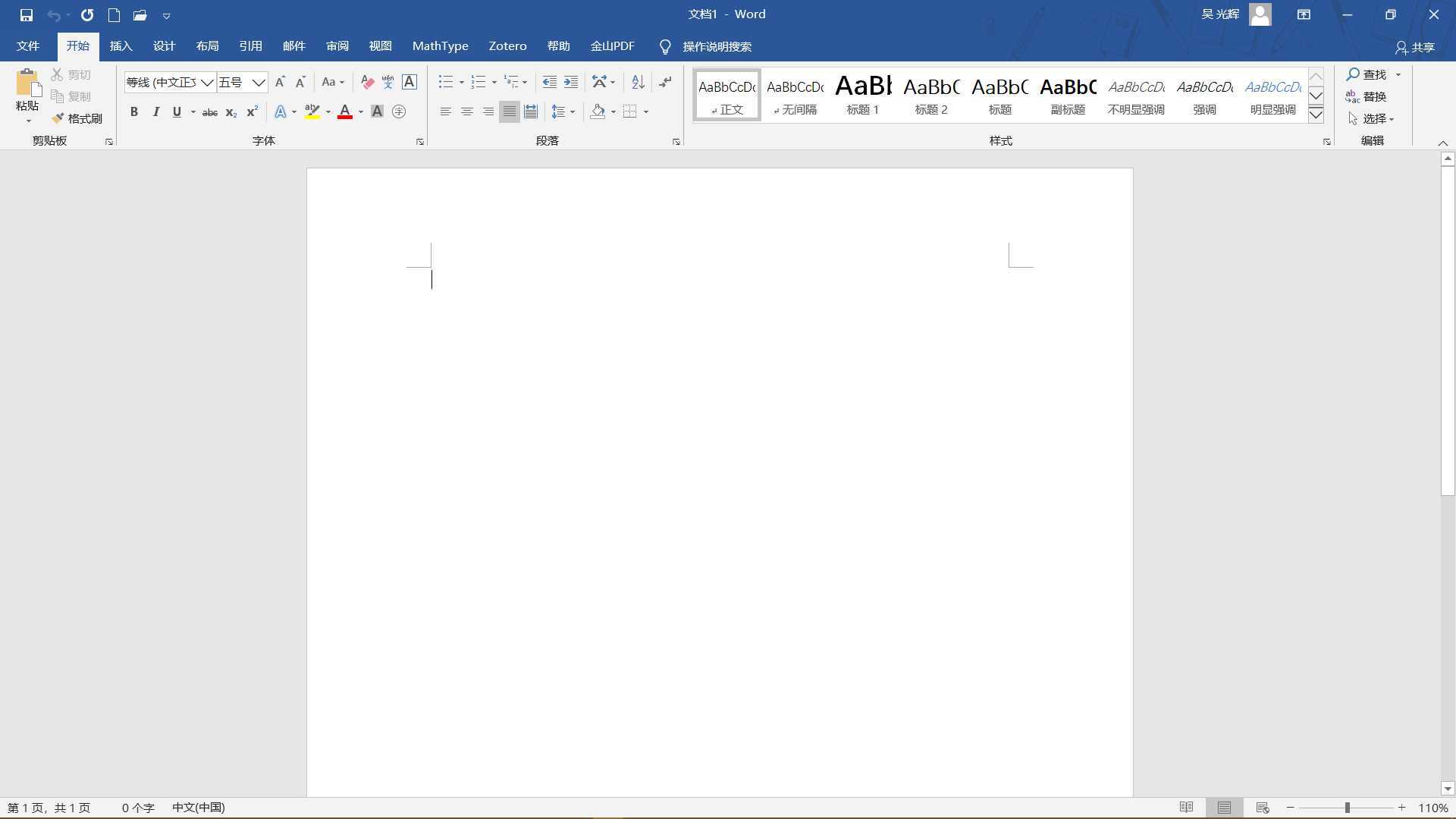Click the Increase Indent icon
1456x819 pixels.
(571, 82)
